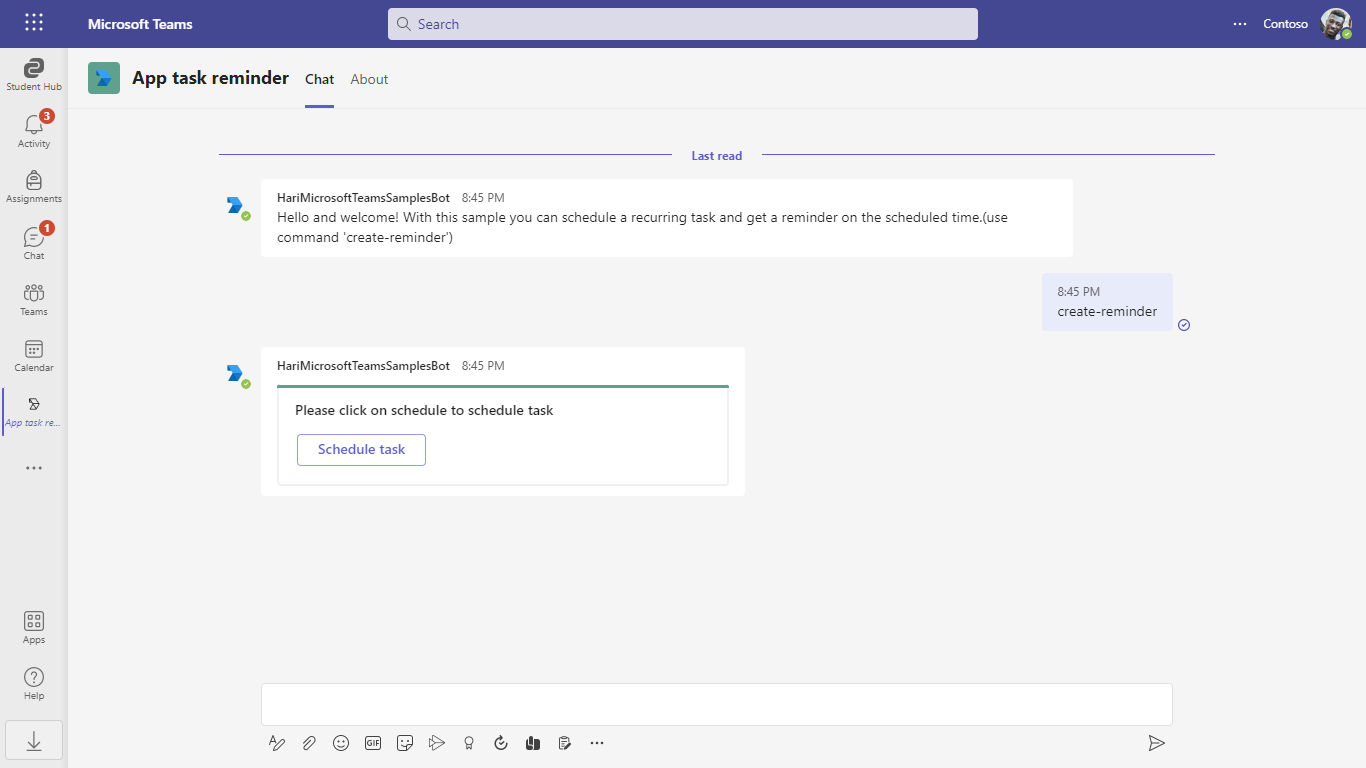
Task: Open Student Hub in the sidebar
Action: click(34, 75)
